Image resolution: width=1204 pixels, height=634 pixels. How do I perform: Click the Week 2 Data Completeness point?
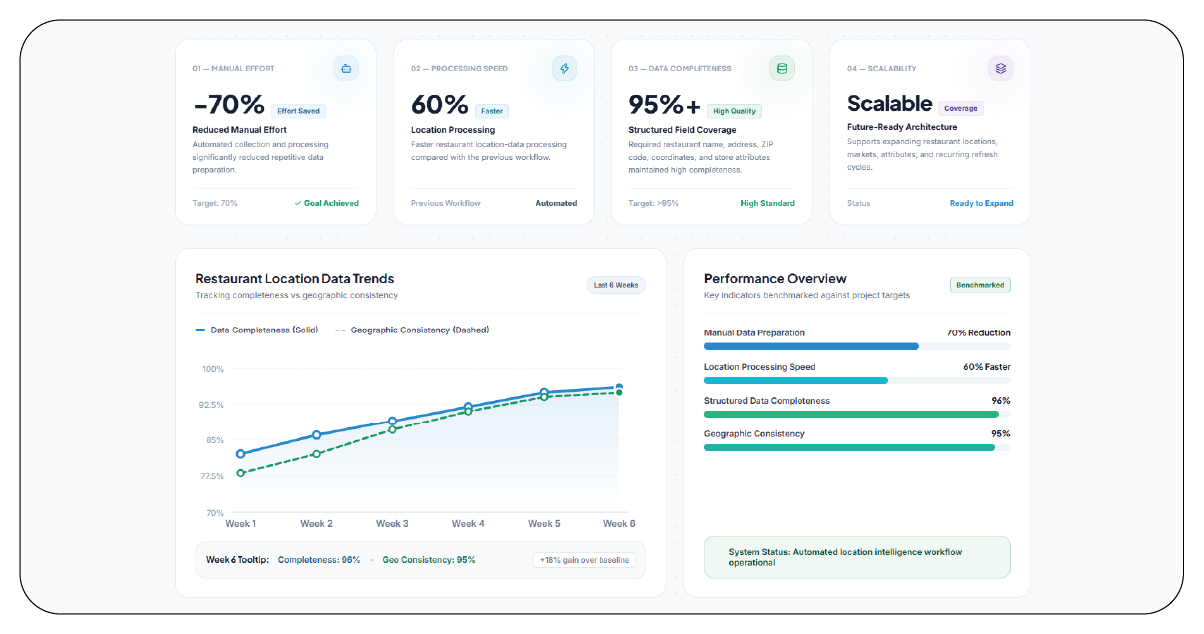(x=316, y=435)
